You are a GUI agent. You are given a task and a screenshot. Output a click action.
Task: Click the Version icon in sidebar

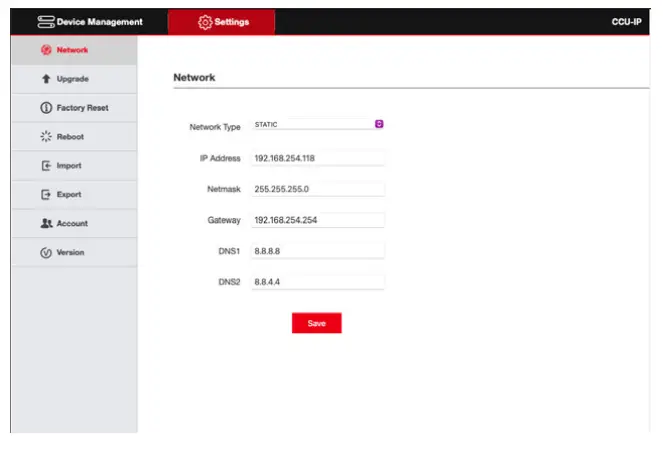[46, 253]
